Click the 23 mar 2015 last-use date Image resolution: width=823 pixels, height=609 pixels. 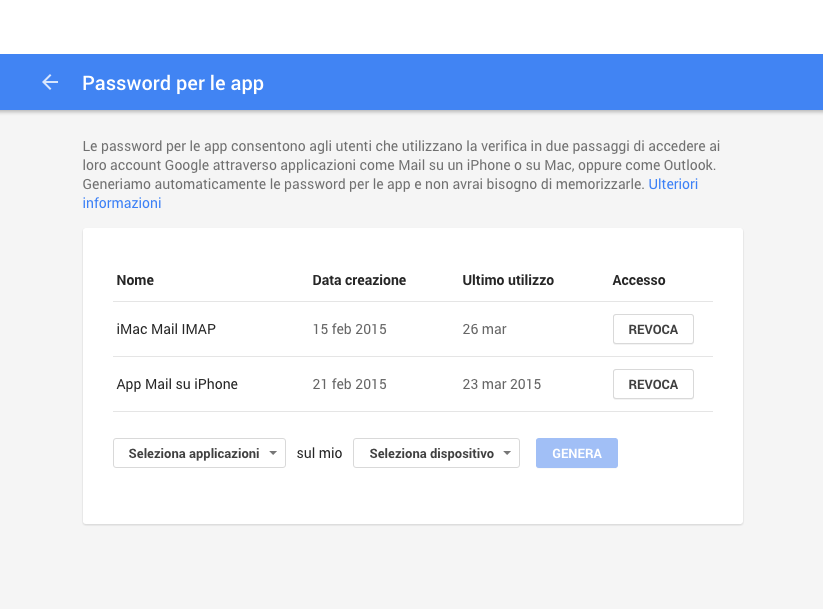click(501, 384)
